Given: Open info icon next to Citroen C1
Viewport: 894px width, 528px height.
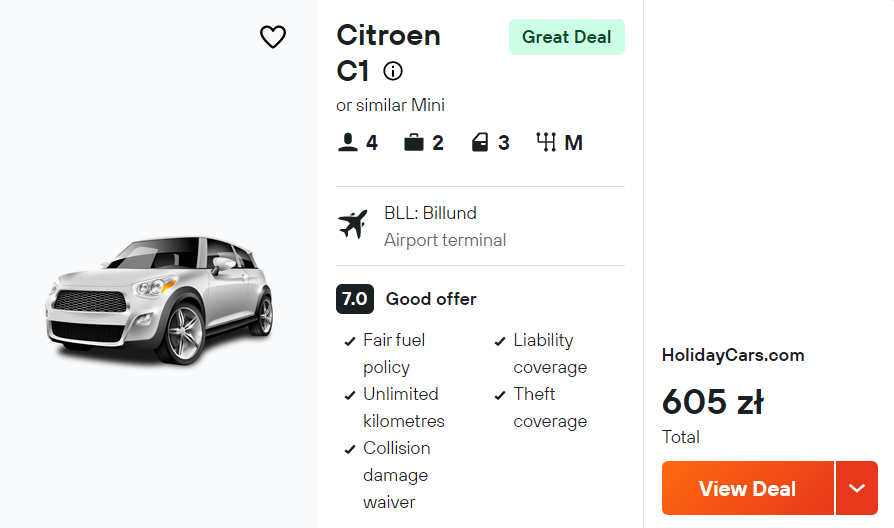Looking at the screenshot, I should coord(393,71).
